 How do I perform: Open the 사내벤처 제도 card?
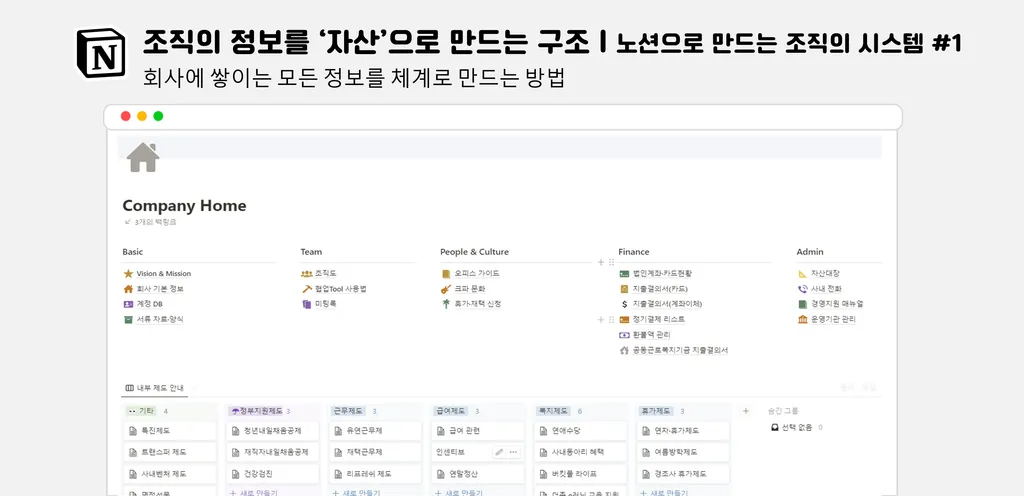[x=170, y=474]
